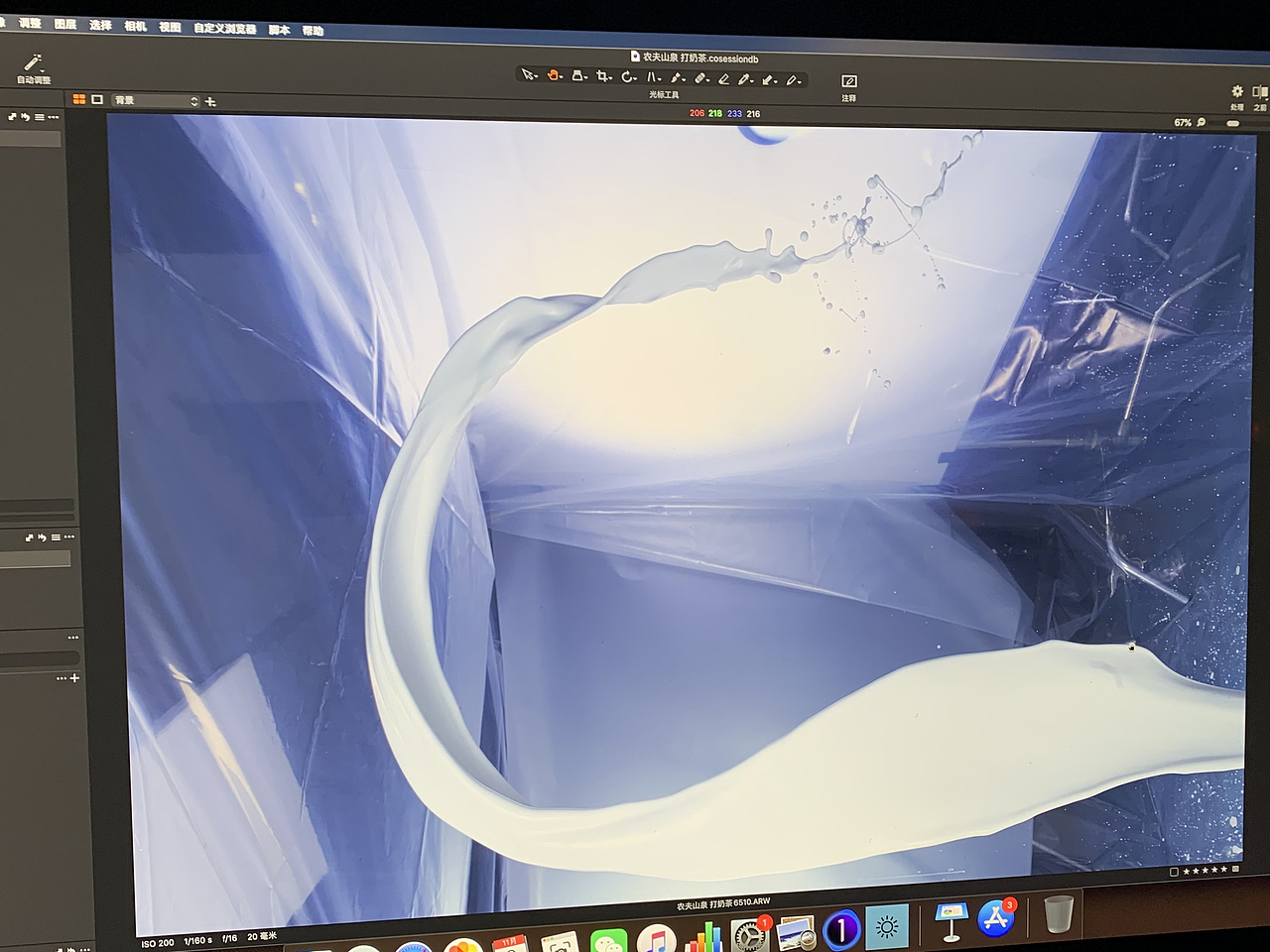
Task: Adjust the viewer zoom slider
Action: [x=1232, y=123]
